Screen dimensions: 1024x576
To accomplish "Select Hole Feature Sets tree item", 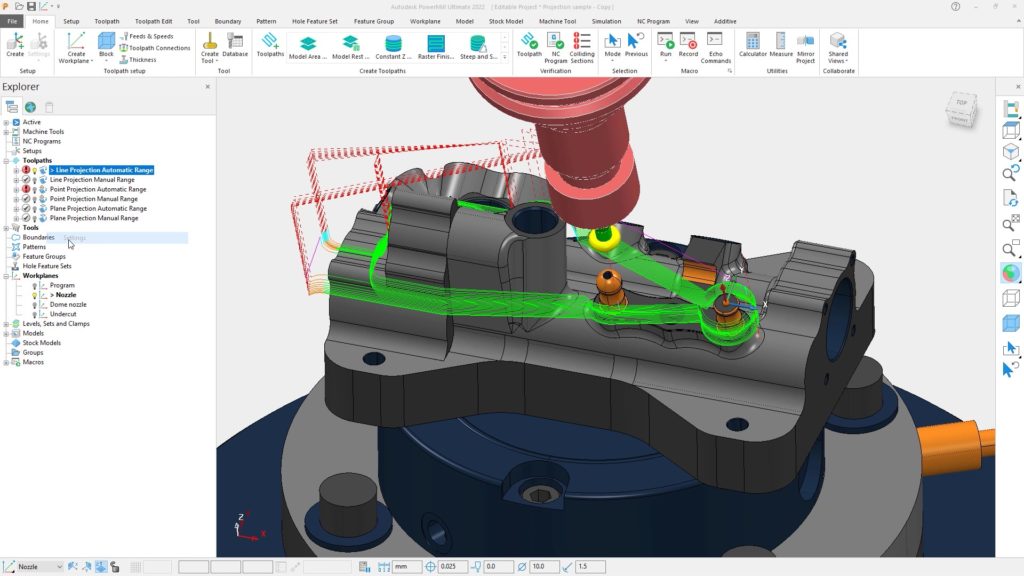I will coord(47,266).
